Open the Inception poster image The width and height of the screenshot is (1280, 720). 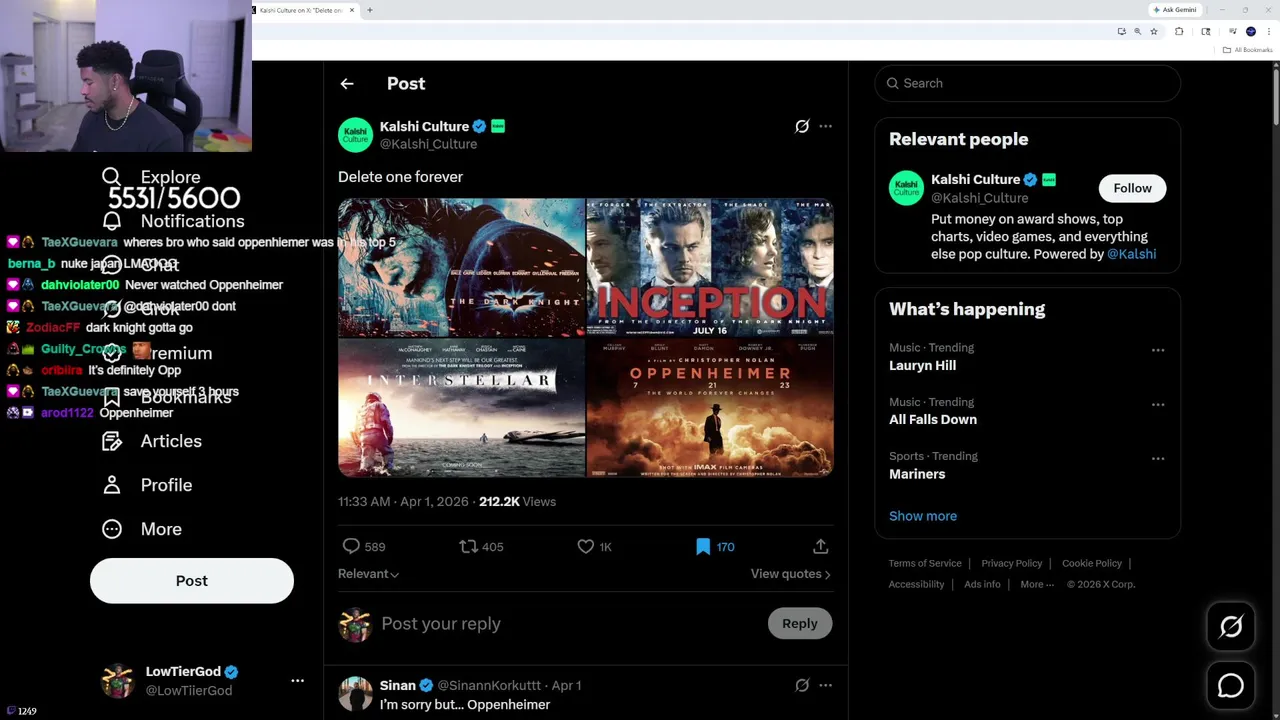coord(710,268)
